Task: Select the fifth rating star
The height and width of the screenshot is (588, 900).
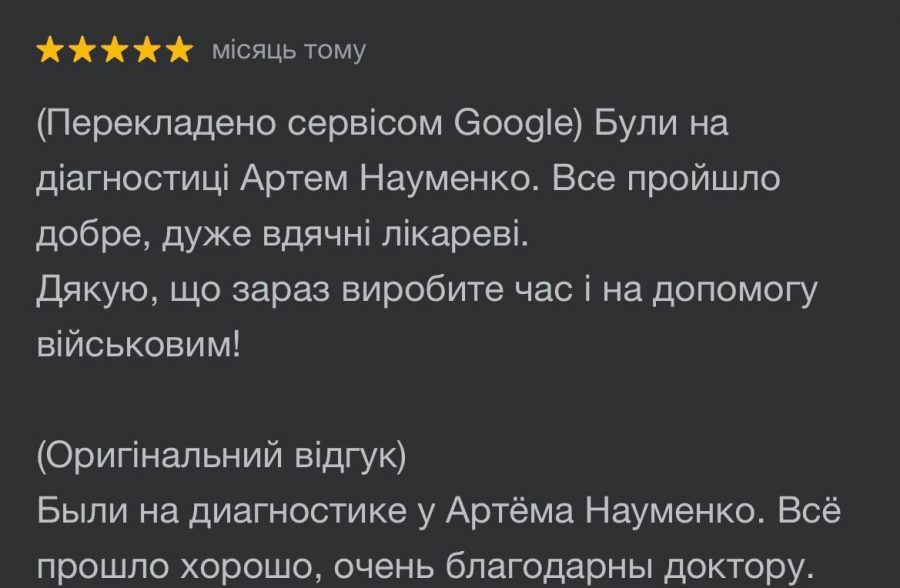Action: [x=179, y=51]
